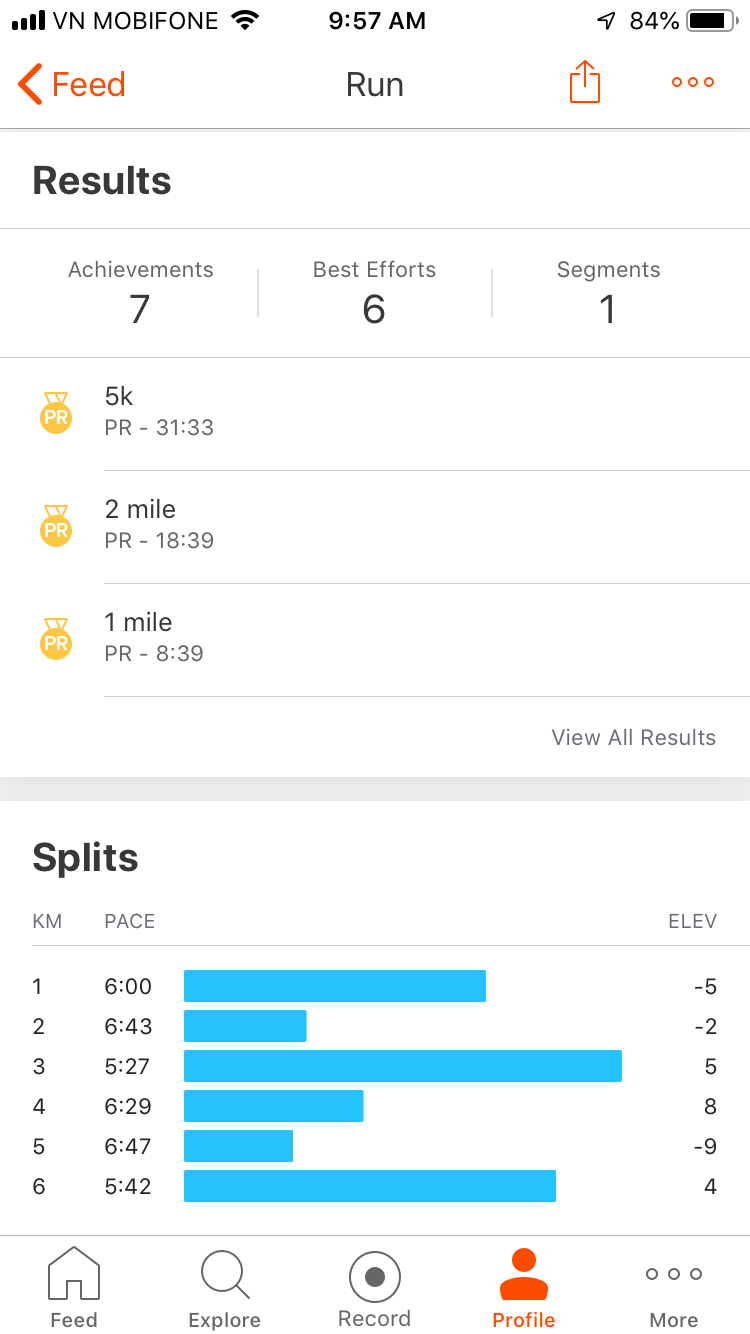Open the Best Efforts count of 6
The width and height of the screenshot is (750, 1334).
[374, 293]
